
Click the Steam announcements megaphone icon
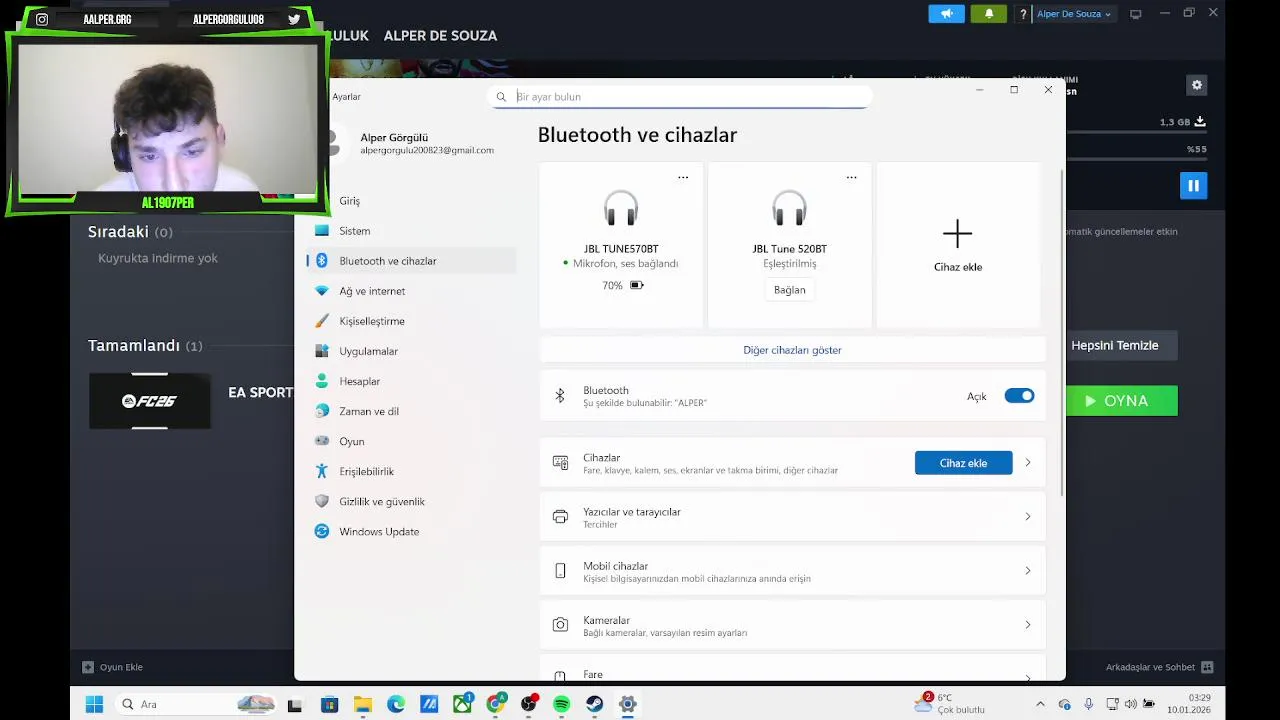pos(946,14)
